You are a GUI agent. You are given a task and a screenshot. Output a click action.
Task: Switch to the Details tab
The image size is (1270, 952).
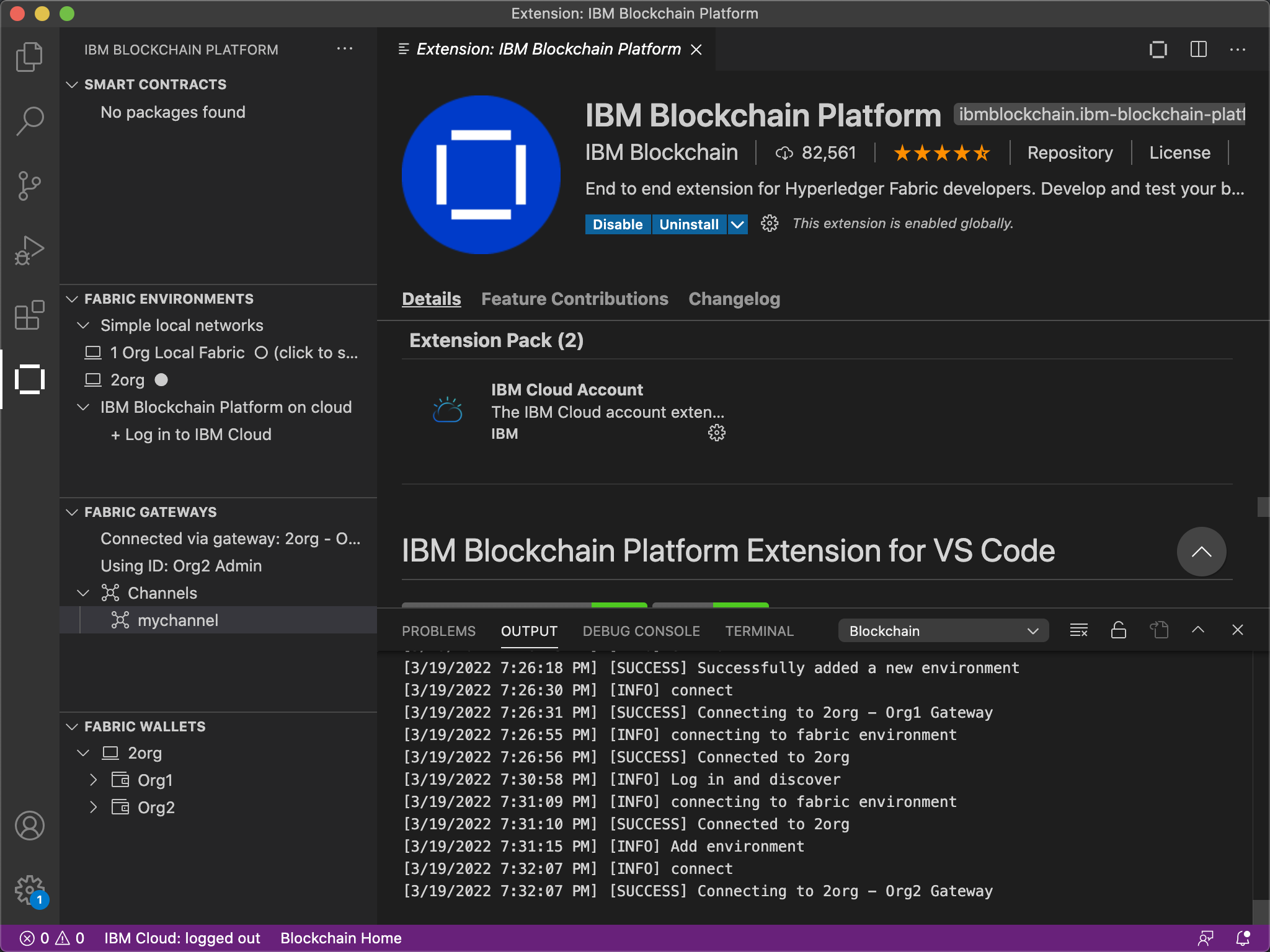tap(431, 299)
